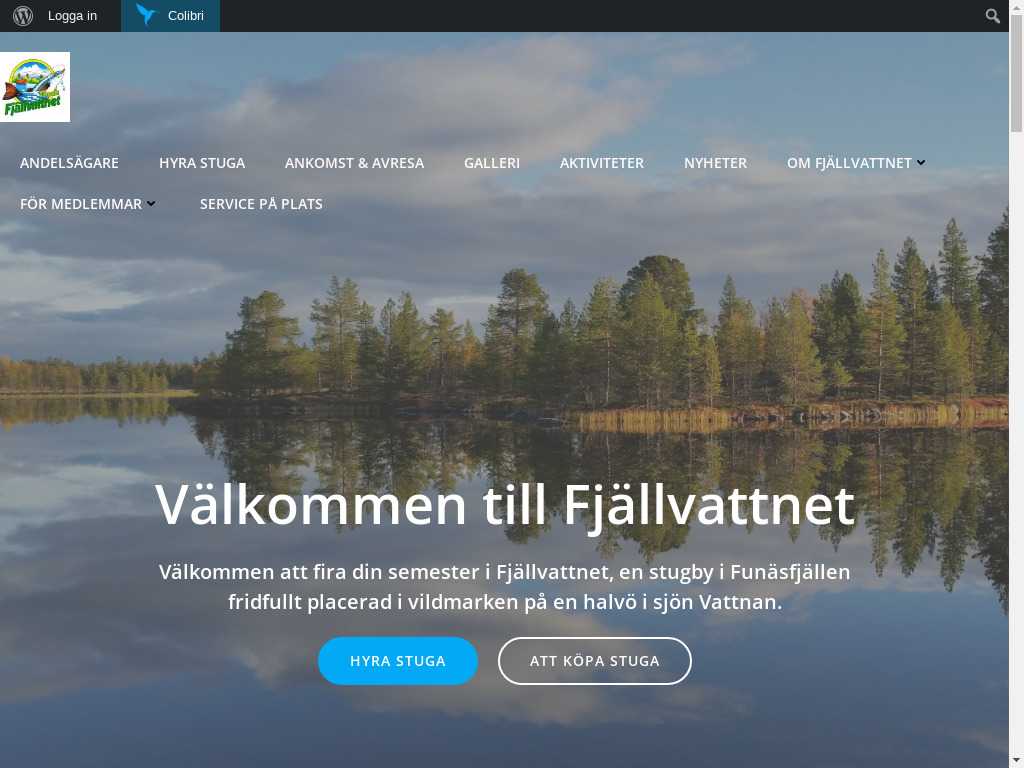Image resolution: width=1024 pixels, height=768 pixels.
Task: Open the Om Fjällvattnet menu label
Action: coord(849,163)
